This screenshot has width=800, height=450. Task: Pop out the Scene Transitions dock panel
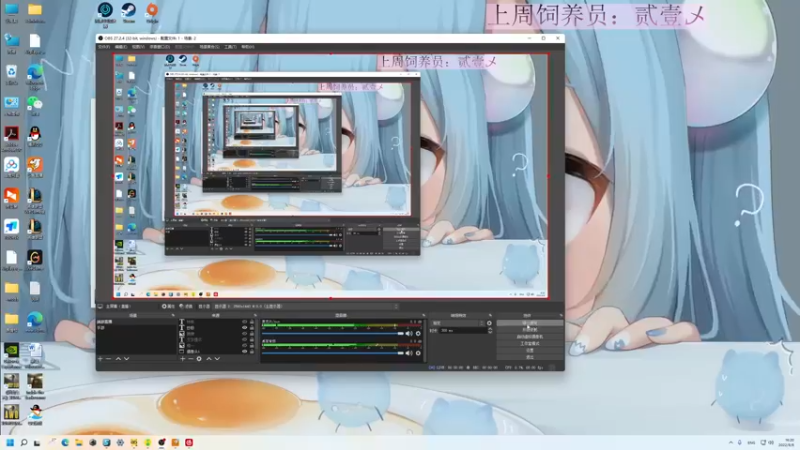490,315
